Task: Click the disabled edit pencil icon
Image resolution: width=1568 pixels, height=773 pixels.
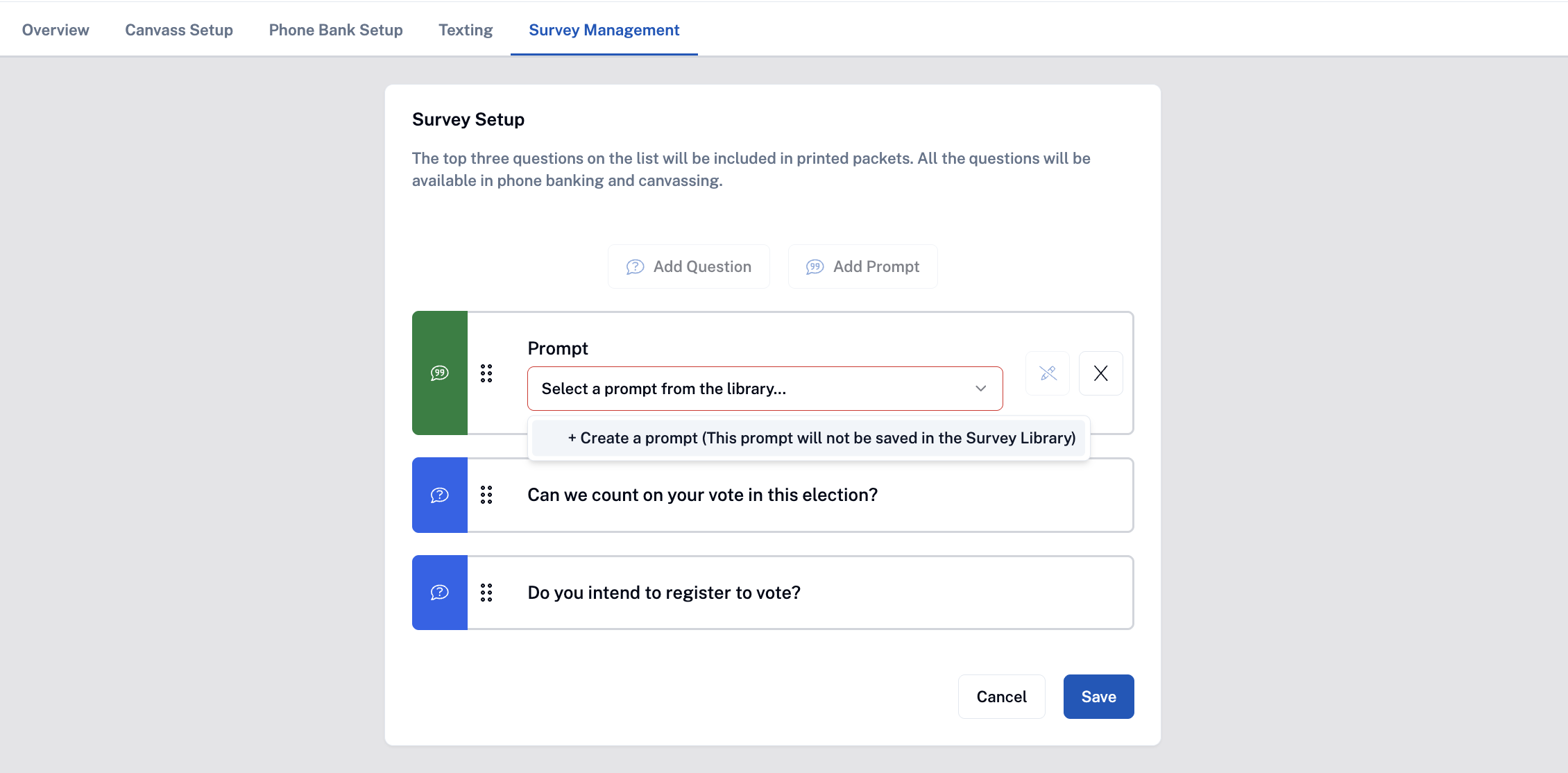Action: 1048,373
